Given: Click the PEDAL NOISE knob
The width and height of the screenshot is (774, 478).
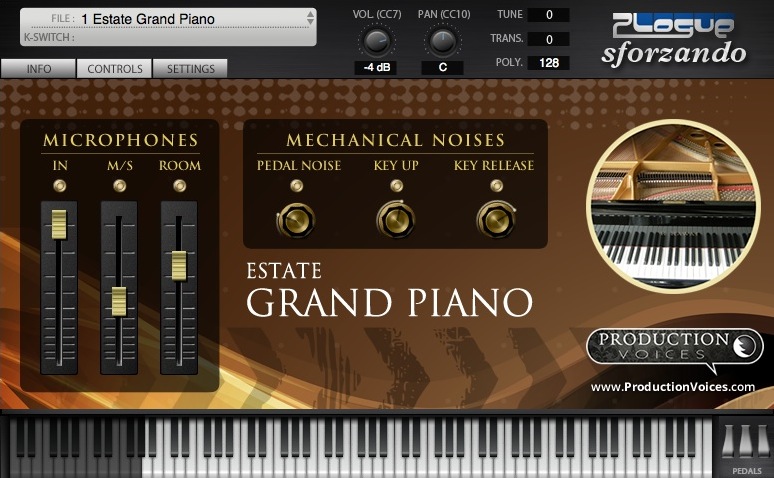Looking at the screenshot, I should pyautogui.click(x=295, y=220).
